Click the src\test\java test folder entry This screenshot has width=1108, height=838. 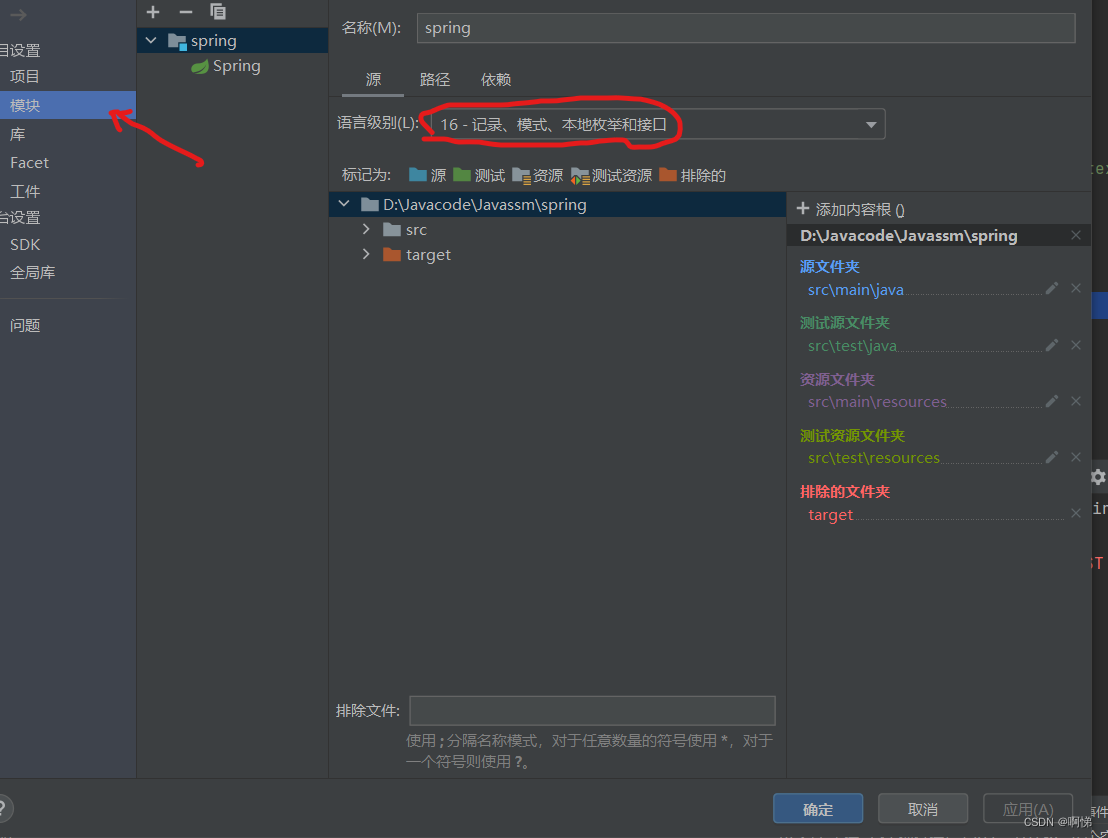tap(851, 346)
